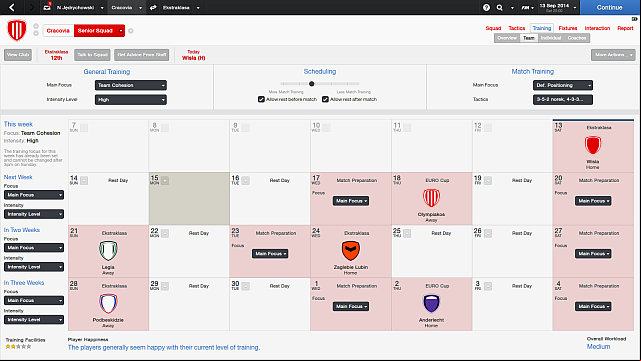Open 1 Wed Match Preparation focus dropdown
The height and width of the screenshot is (361, 641).
351,306
